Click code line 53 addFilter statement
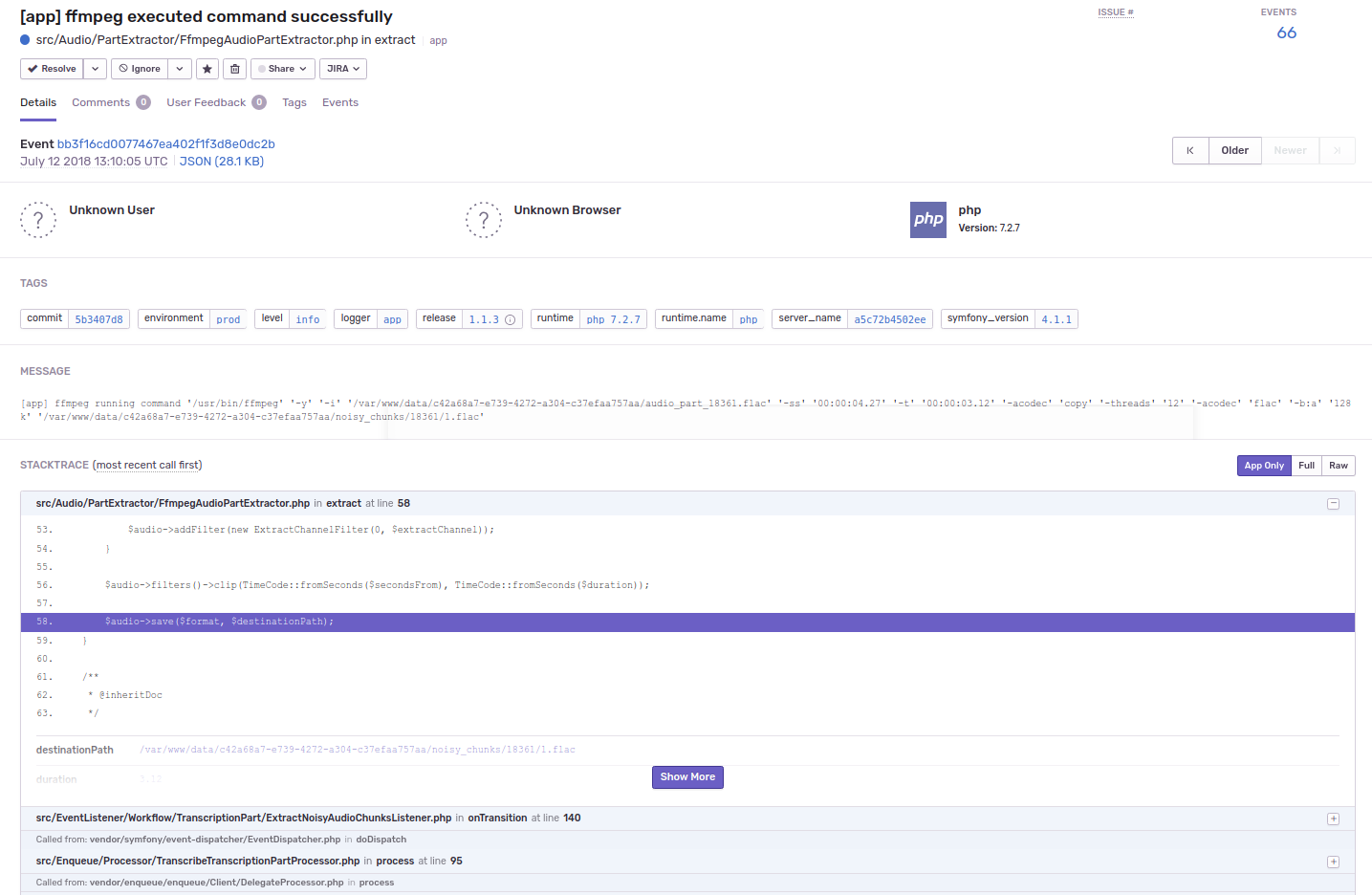Screen dimensions: 1372x895 [x=311, y=530]
